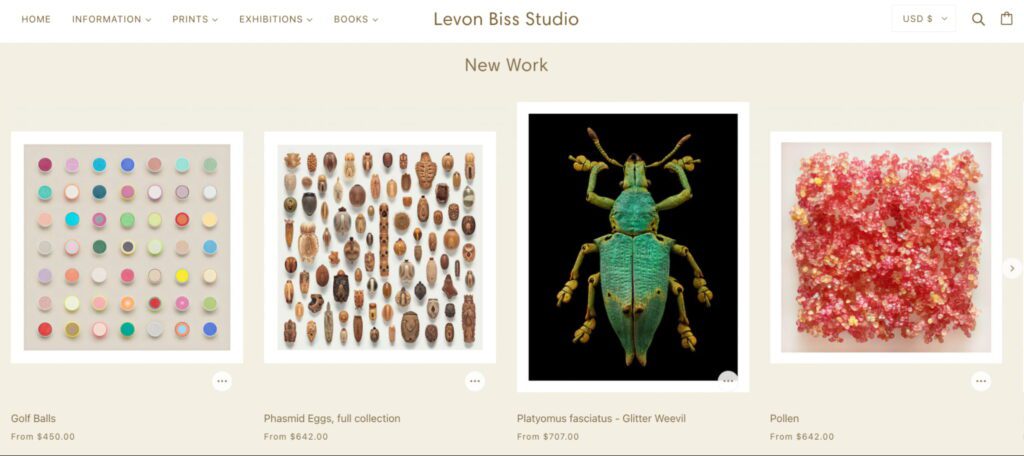The image size is (1024, 456).
Task: Advance carousel with right arrow button
Action: point(1012,268)
